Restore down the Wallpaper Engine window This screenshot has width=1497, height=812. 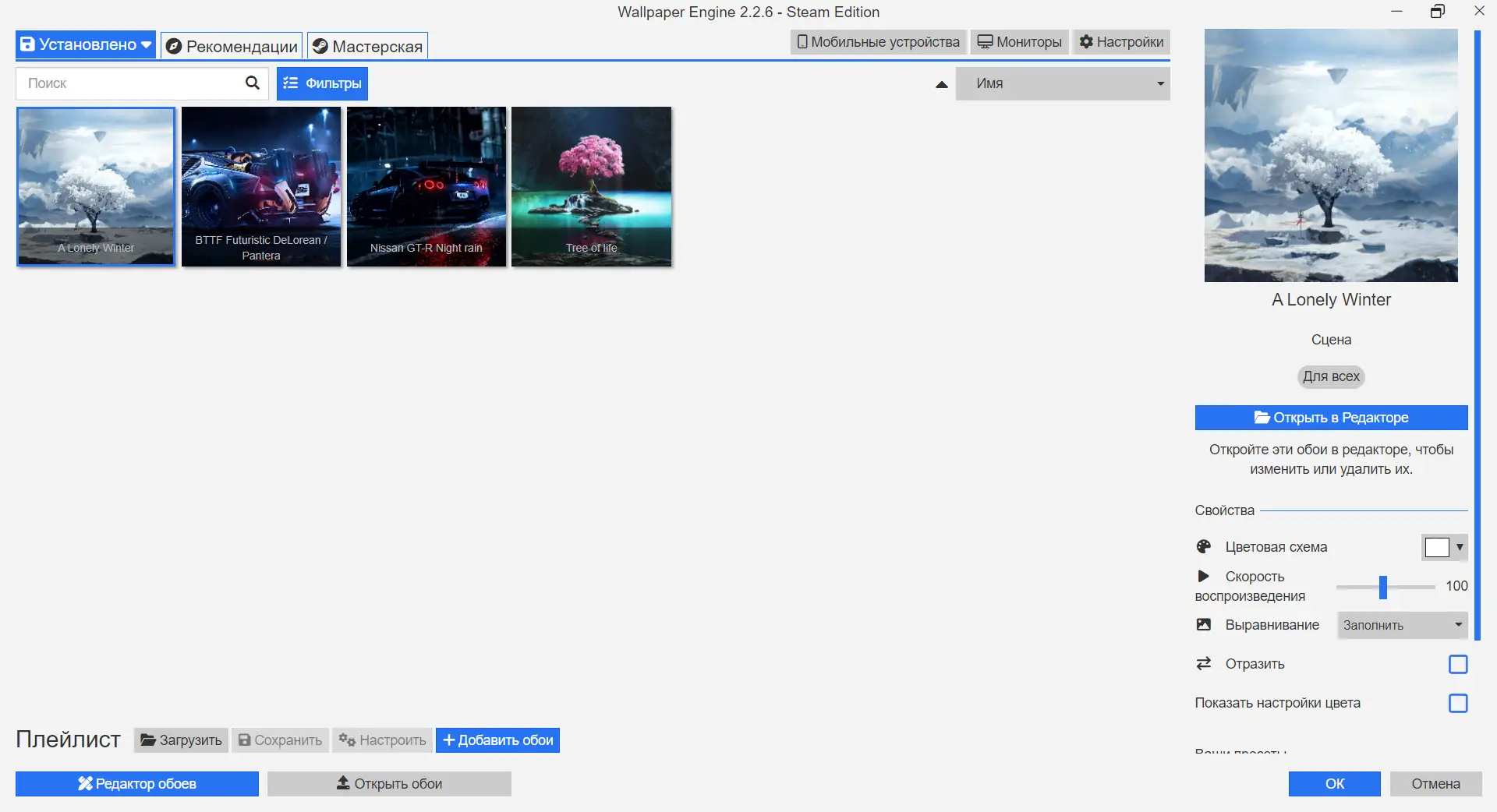pos(1438,11)
